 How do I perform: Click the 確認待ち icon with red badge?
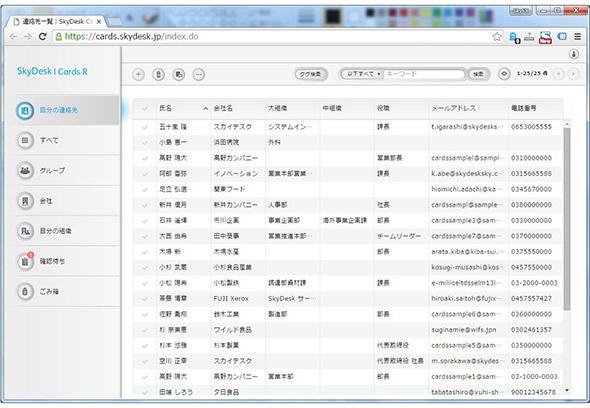(25, 261)
